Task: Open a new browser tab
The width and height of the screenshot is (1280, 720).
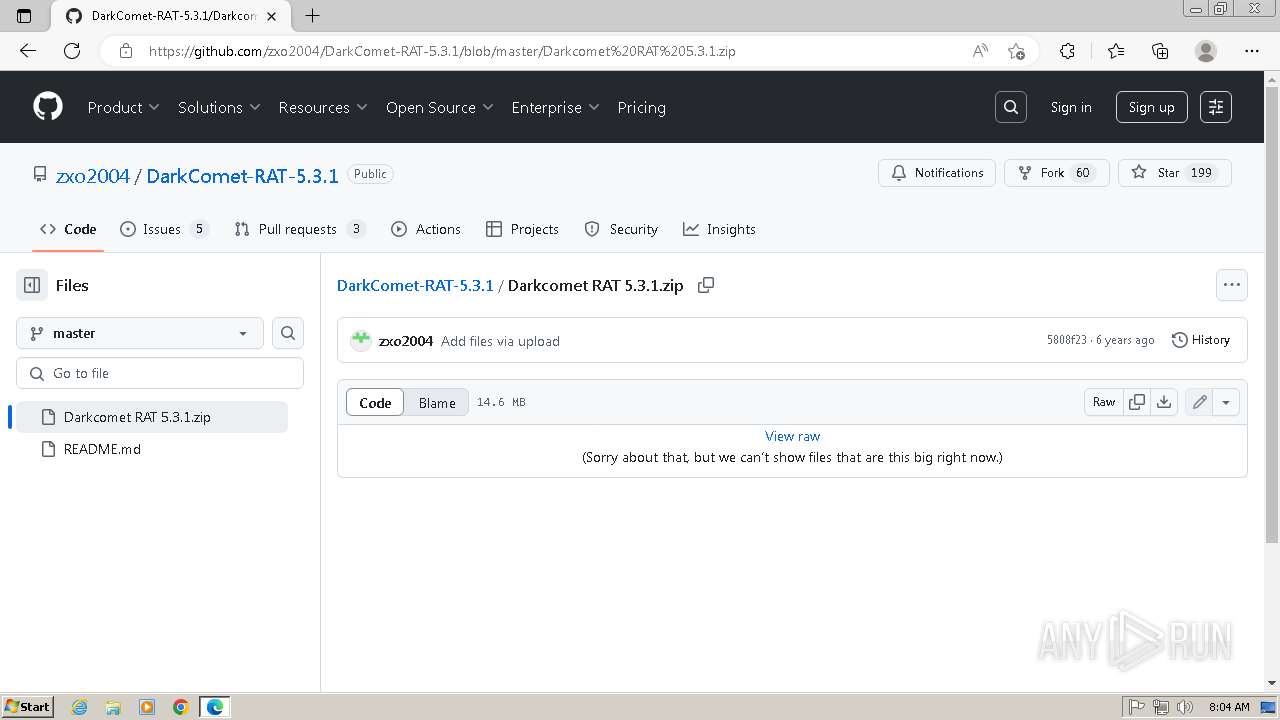Action: [312, 15]
